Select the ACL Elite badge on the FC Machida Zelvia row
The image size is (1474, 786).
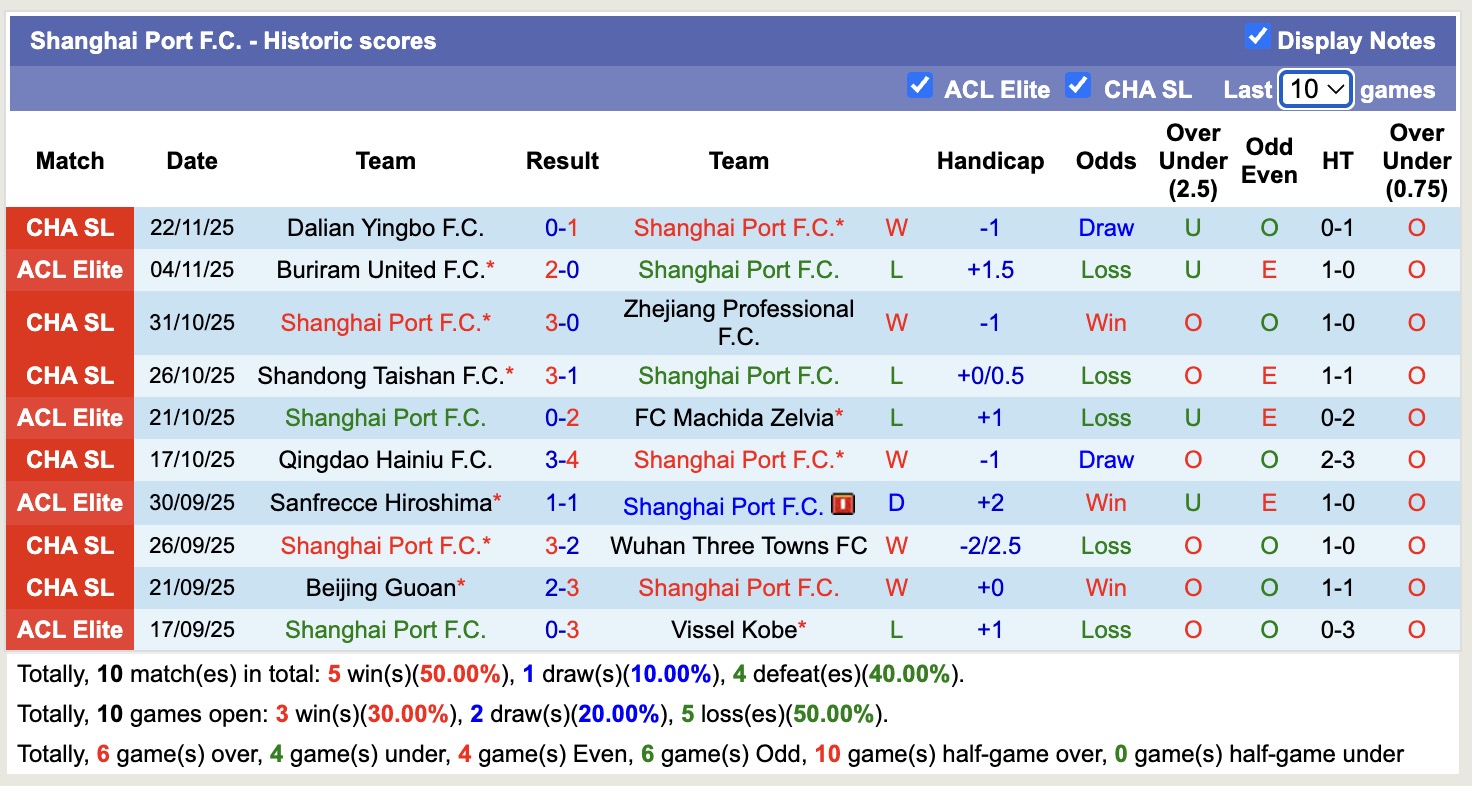[x=69, y=417]
